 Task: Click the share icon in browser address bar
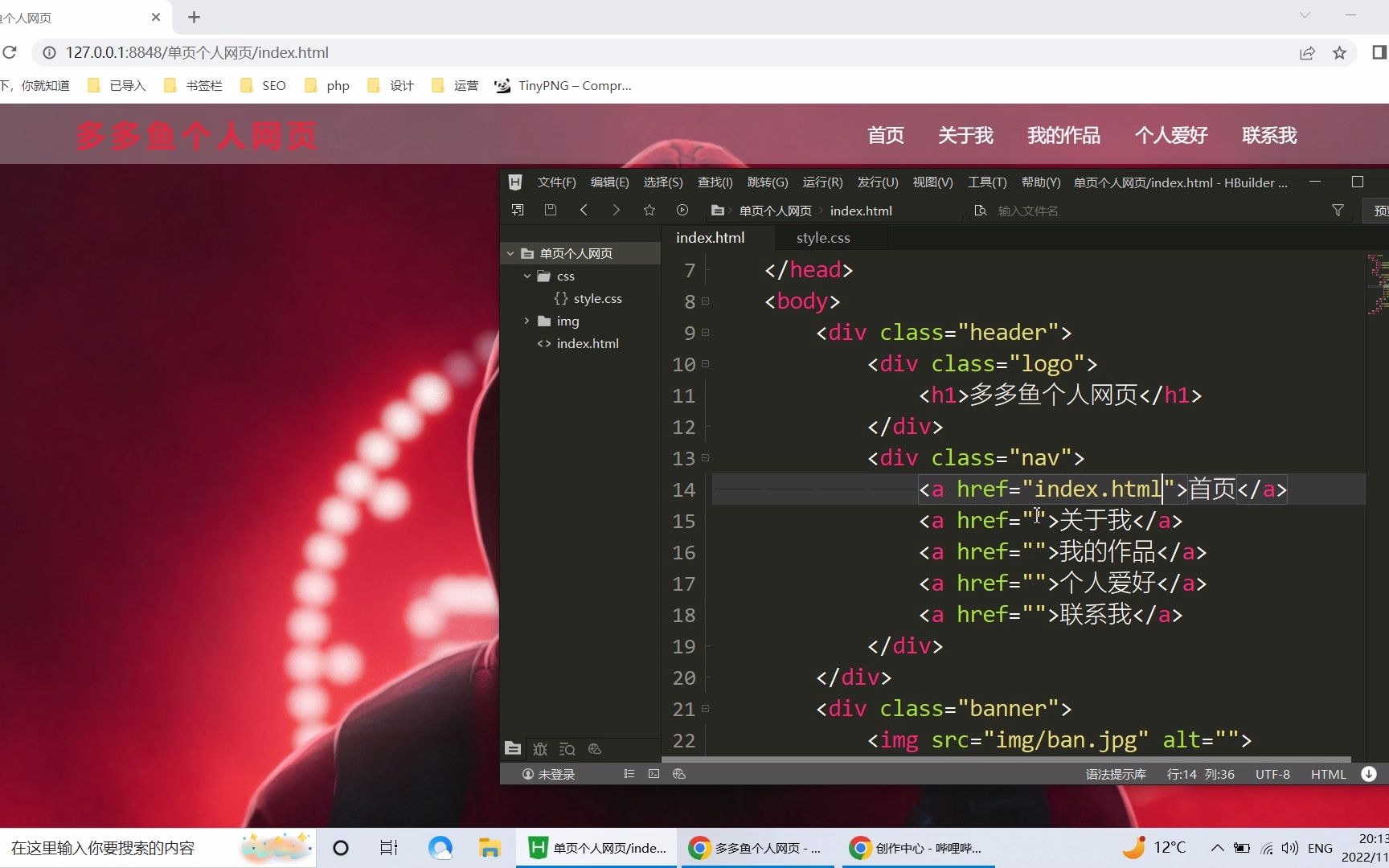[1307, 53]
